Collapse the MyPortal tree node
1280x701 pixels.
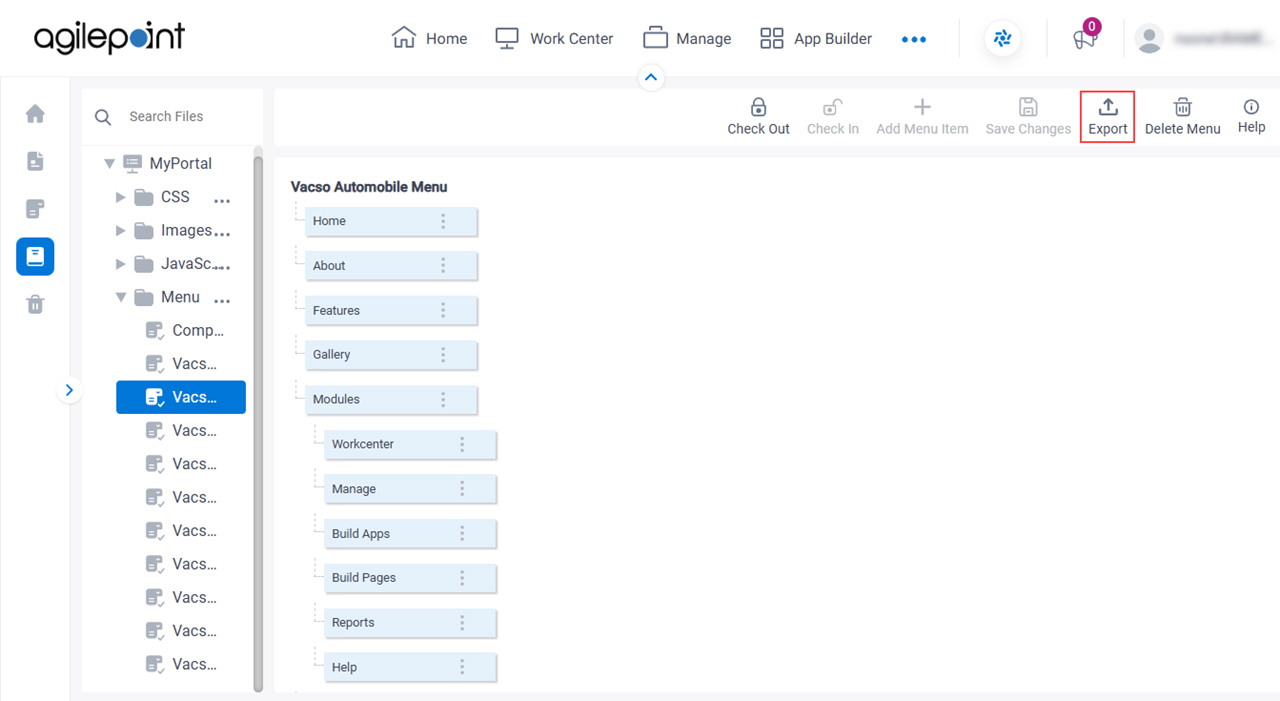click(110, 164)
